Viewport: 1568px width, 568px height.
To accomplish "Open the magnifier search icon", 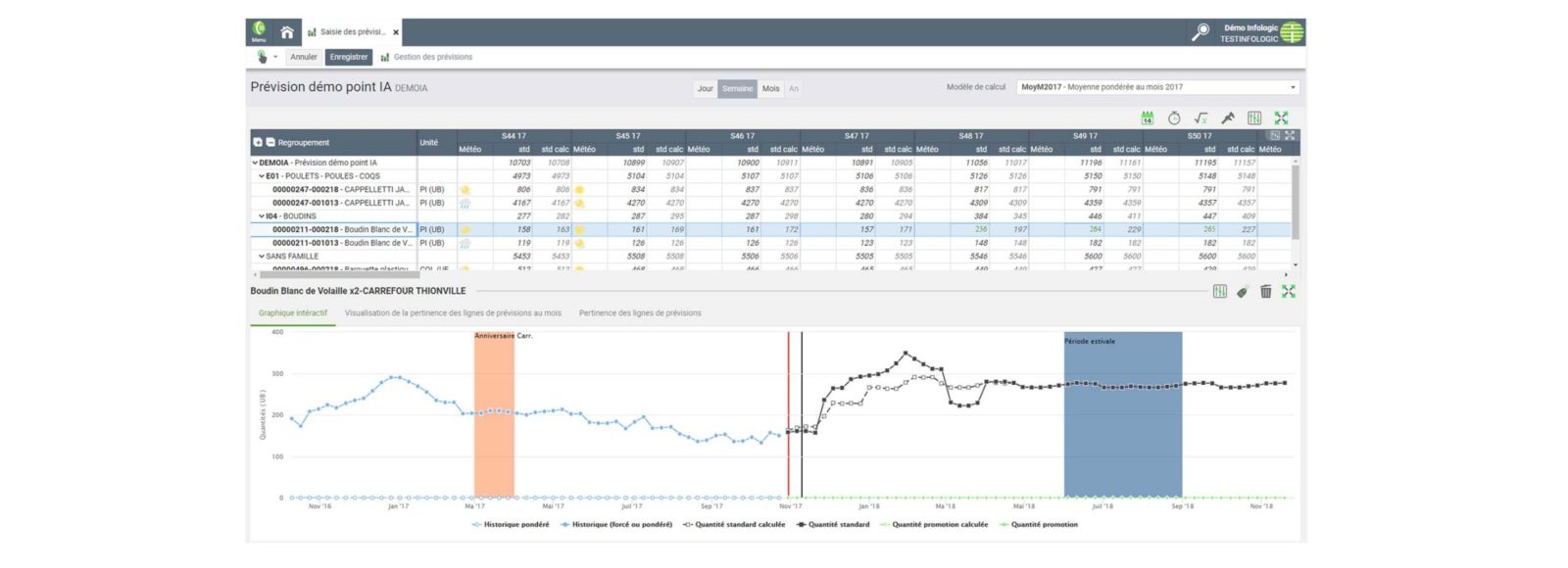I will [1200, 32].
